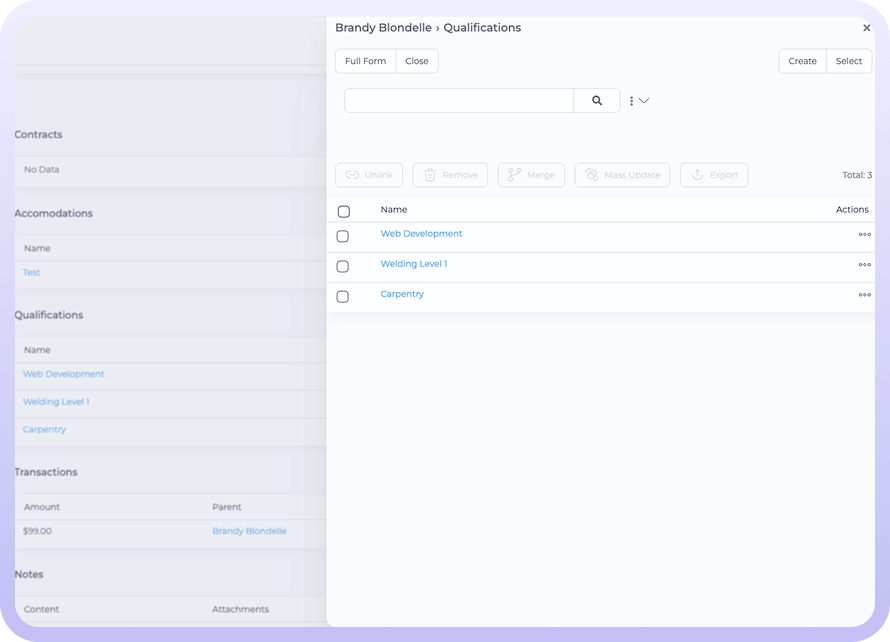The width and height of the screenshot is (890, 642).
Task: Click the Merge button
Action: 531,175
